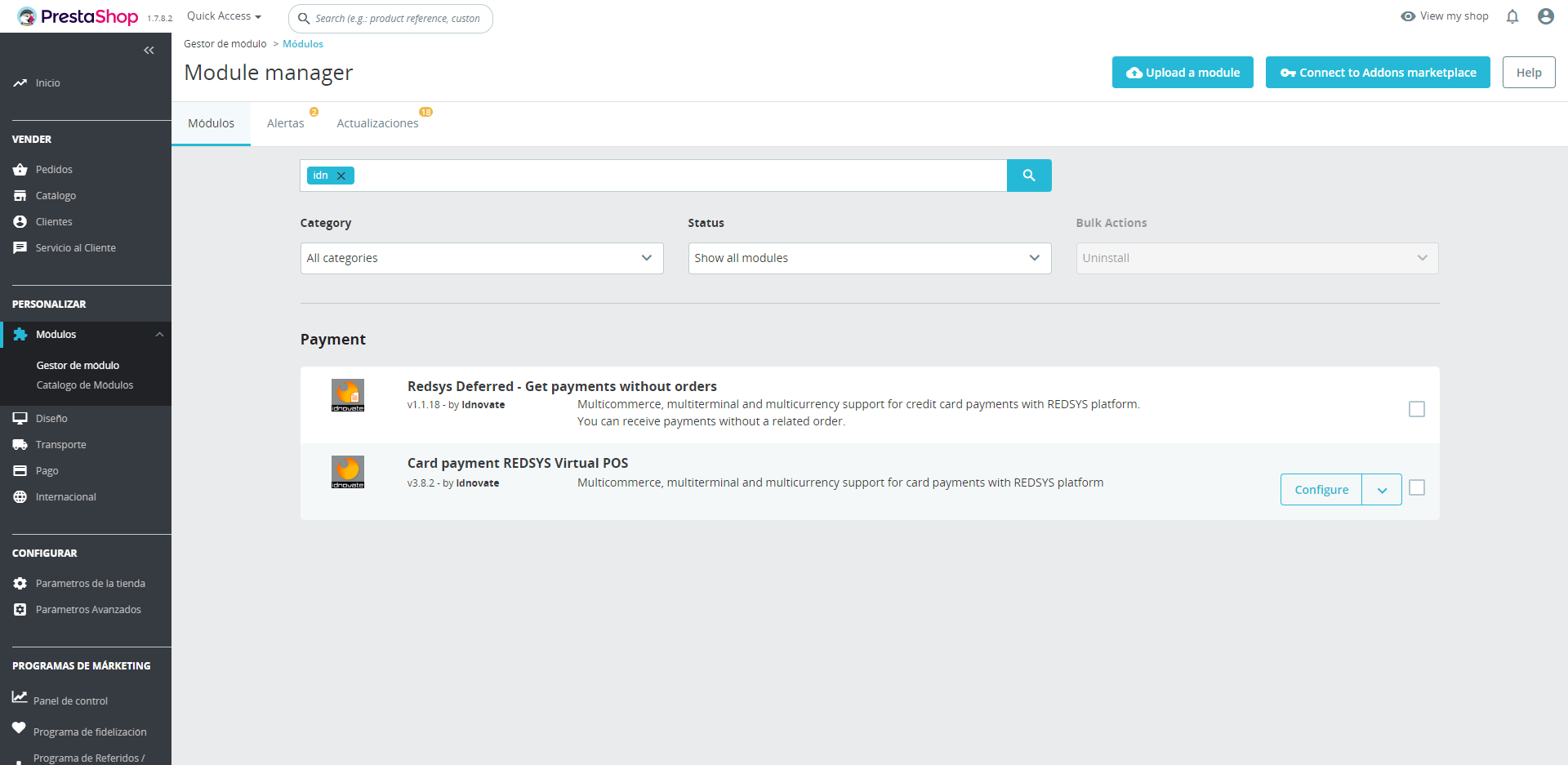
Task: Configure Card payment REDSYS Virtual POS module
Action: pyautogui.click(x=1321, y=490)
